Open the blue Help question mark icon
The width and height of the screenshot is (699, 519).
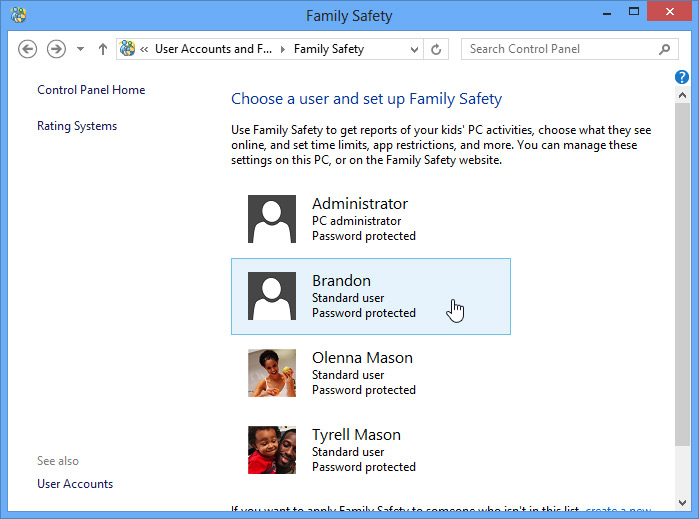(x=682, y=76)
